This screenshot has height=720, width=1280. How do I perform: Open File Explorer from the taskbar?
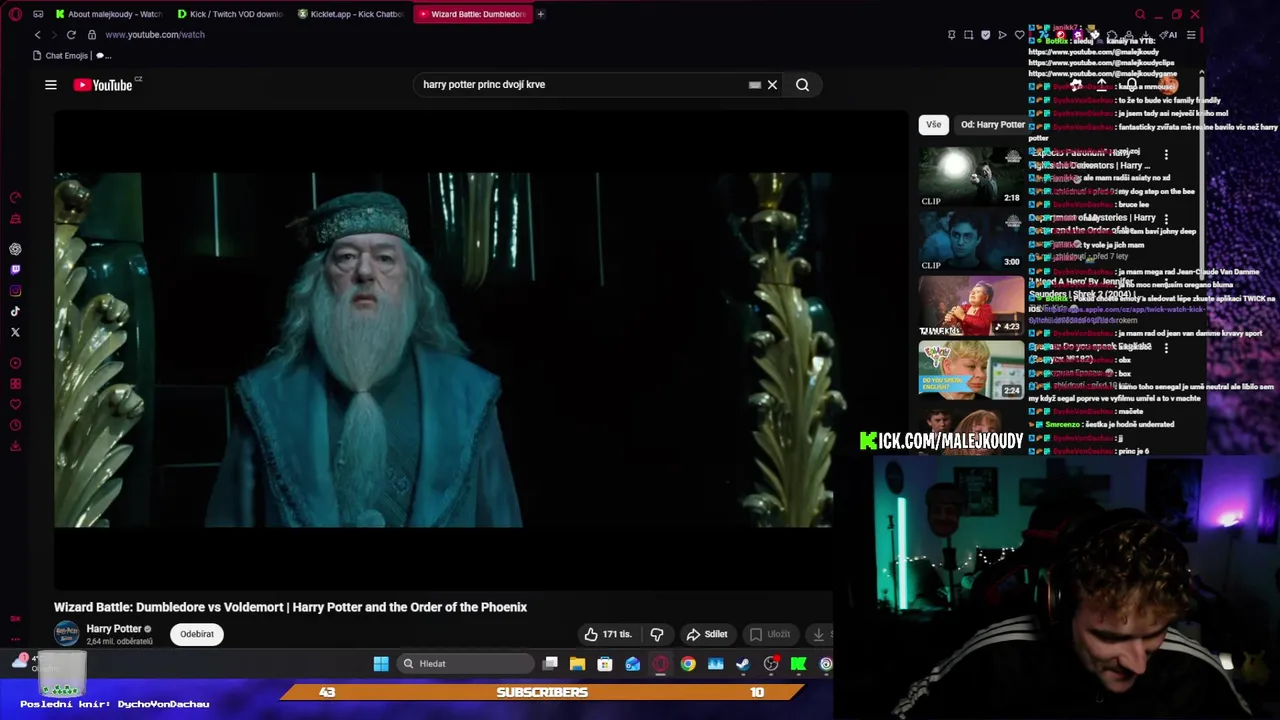[x=577, y=664]
